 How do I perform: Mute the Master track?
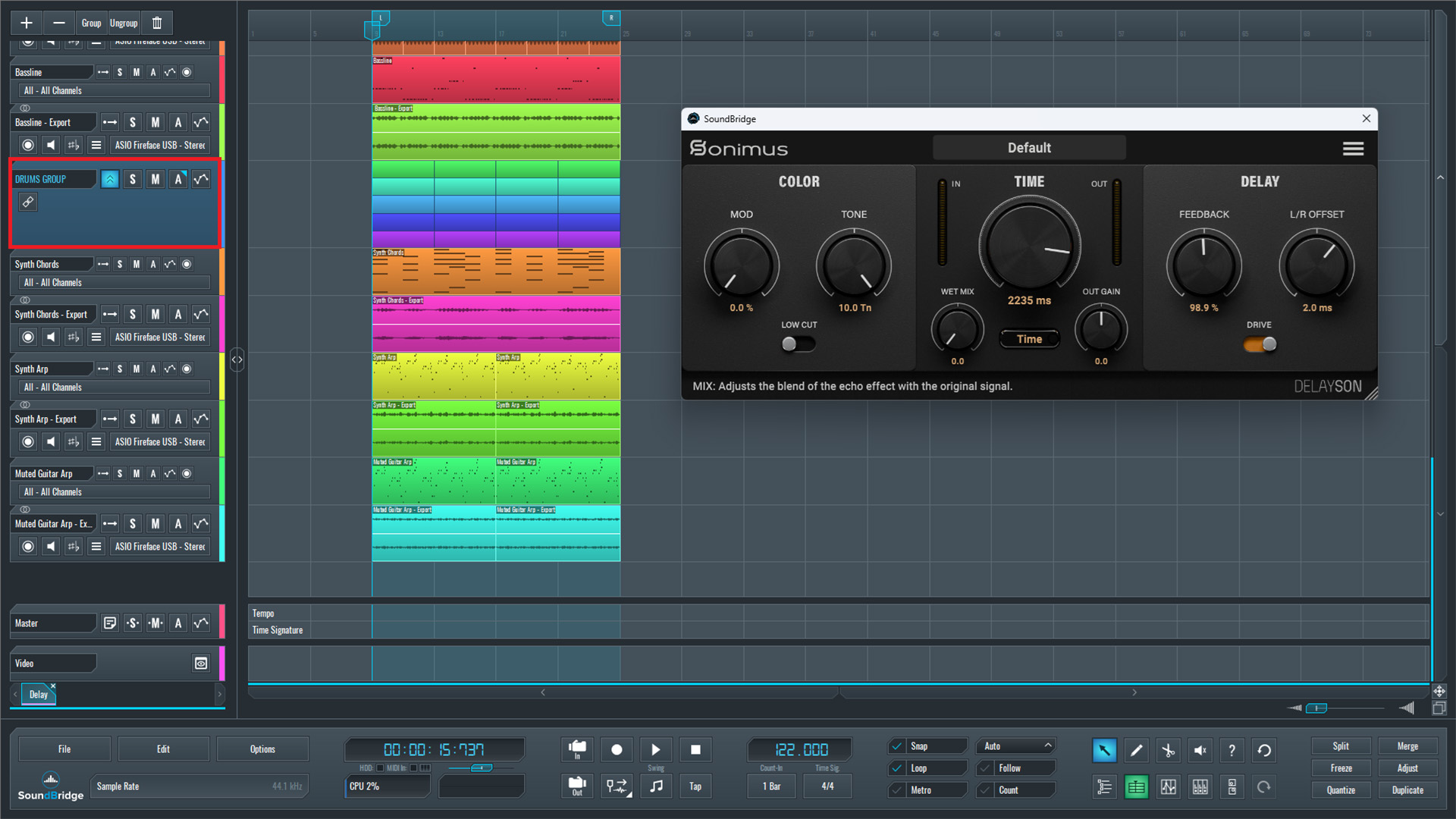[x=155, y=623]
